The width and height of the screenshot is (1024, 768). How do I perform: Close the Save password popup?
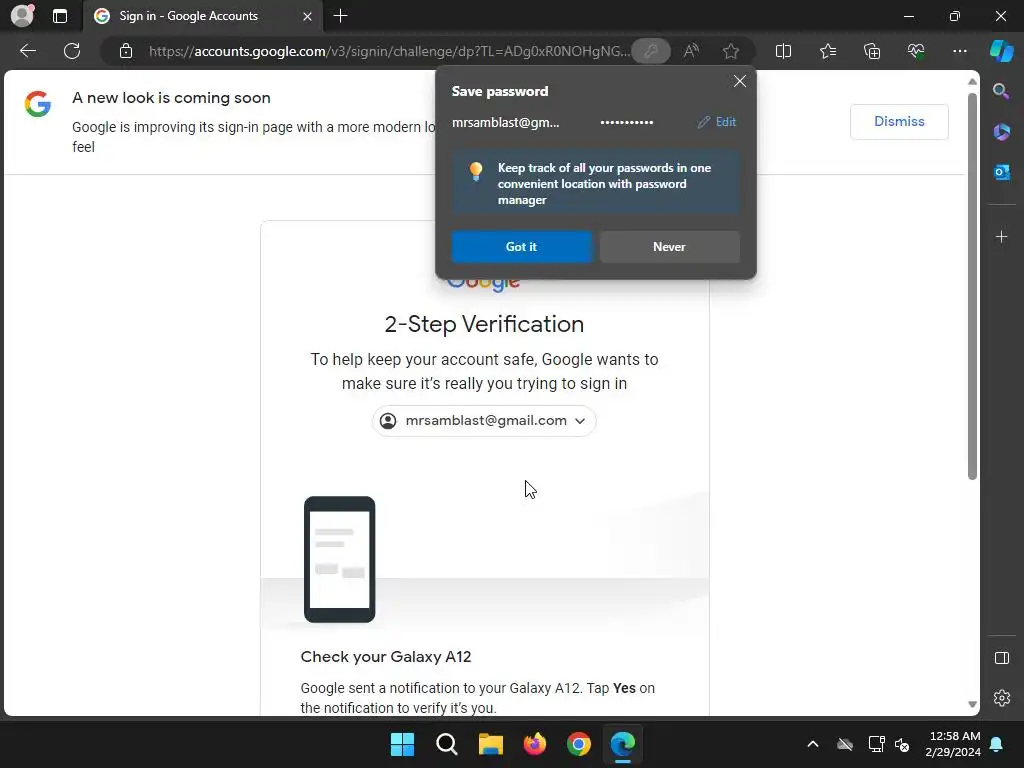[x=739, y=81]
